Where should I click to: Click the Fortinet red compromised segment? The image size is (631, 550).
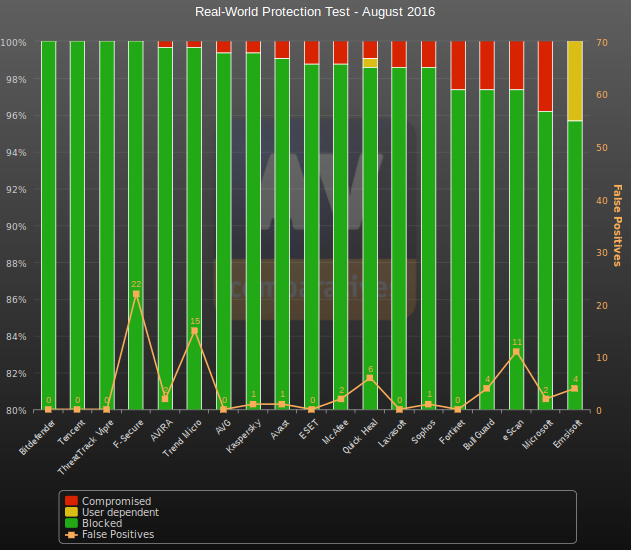pos(458,65)
